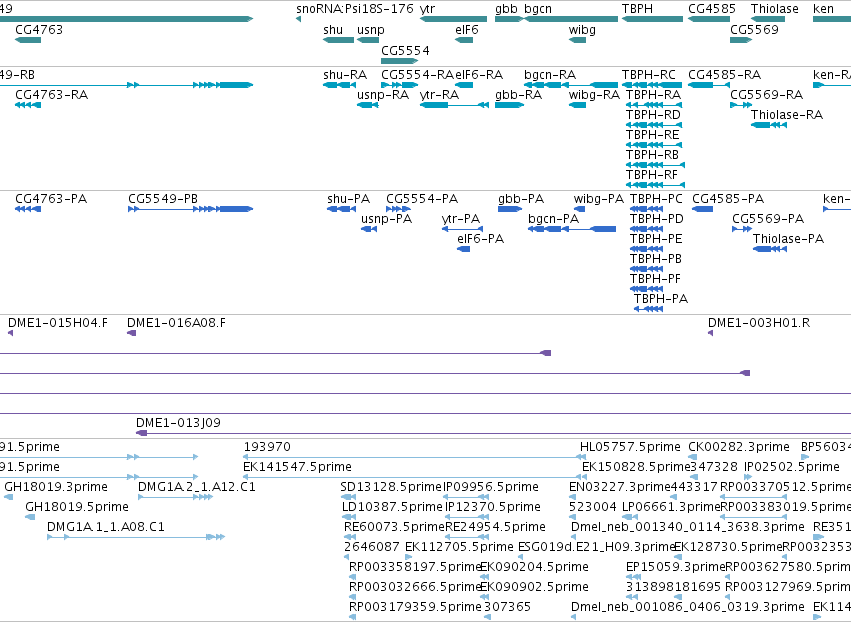Viewport: 851px width, 622px height.
Task: Select the shu-RA transcript label
Action: point(345,74)
